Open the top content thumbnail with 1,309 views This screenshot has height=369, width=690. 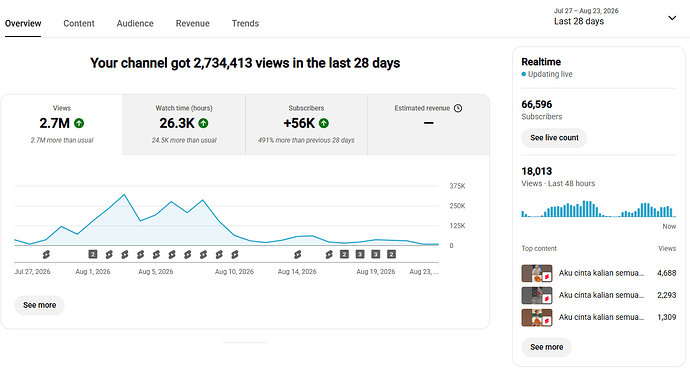coord(537,317)
